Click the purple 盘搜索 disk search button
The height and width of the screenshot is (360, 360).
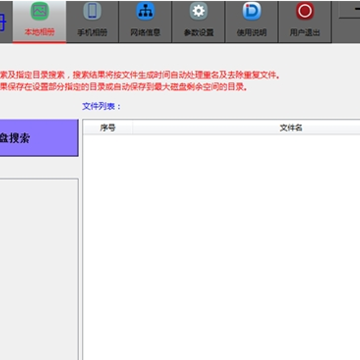[x=39, y=138]
